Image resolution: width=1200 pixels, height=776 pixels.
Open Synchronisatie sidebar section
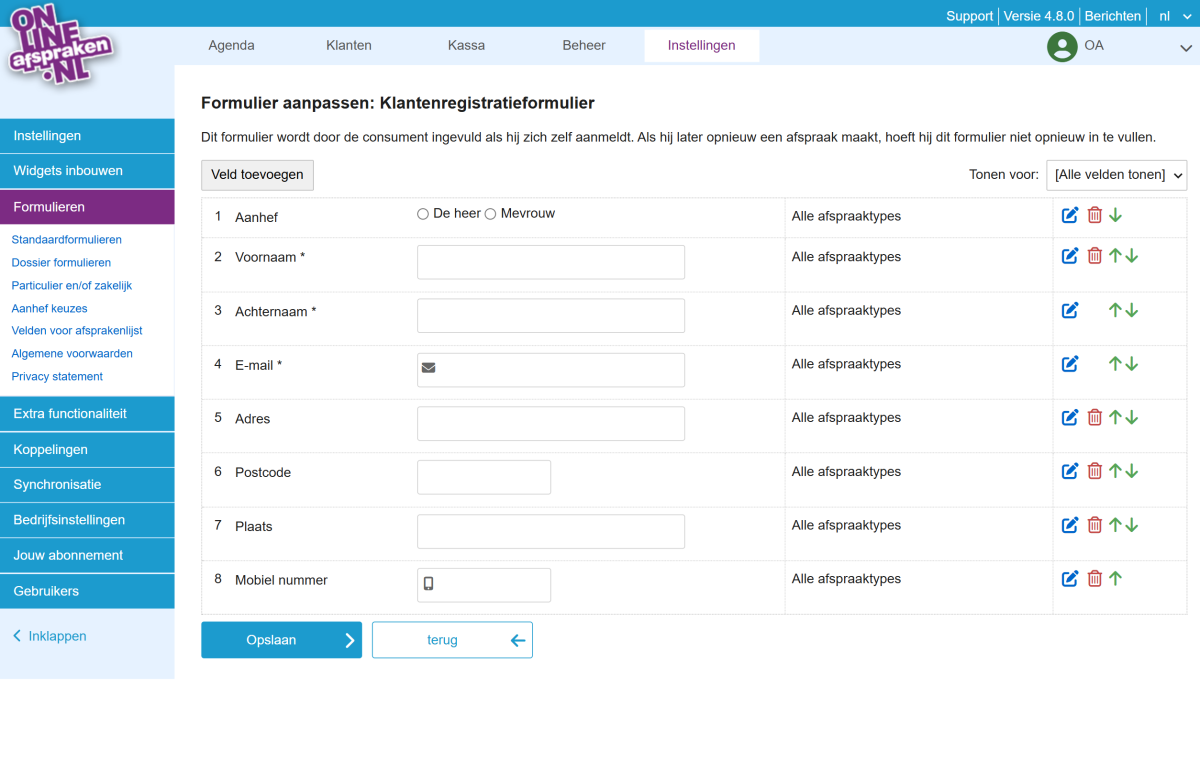pos(87,485)
